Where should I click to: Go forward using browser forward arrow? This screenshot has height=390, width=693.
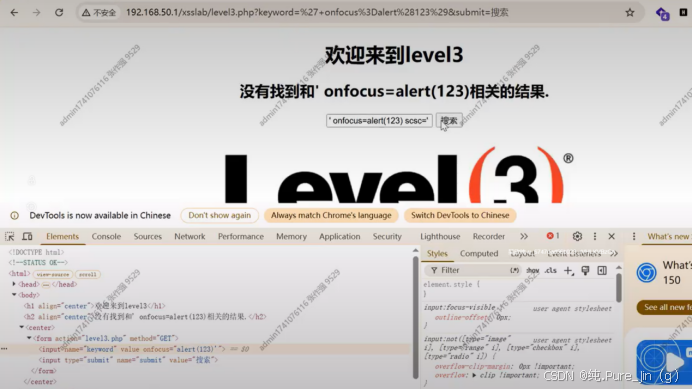click(x=36, y=12)
